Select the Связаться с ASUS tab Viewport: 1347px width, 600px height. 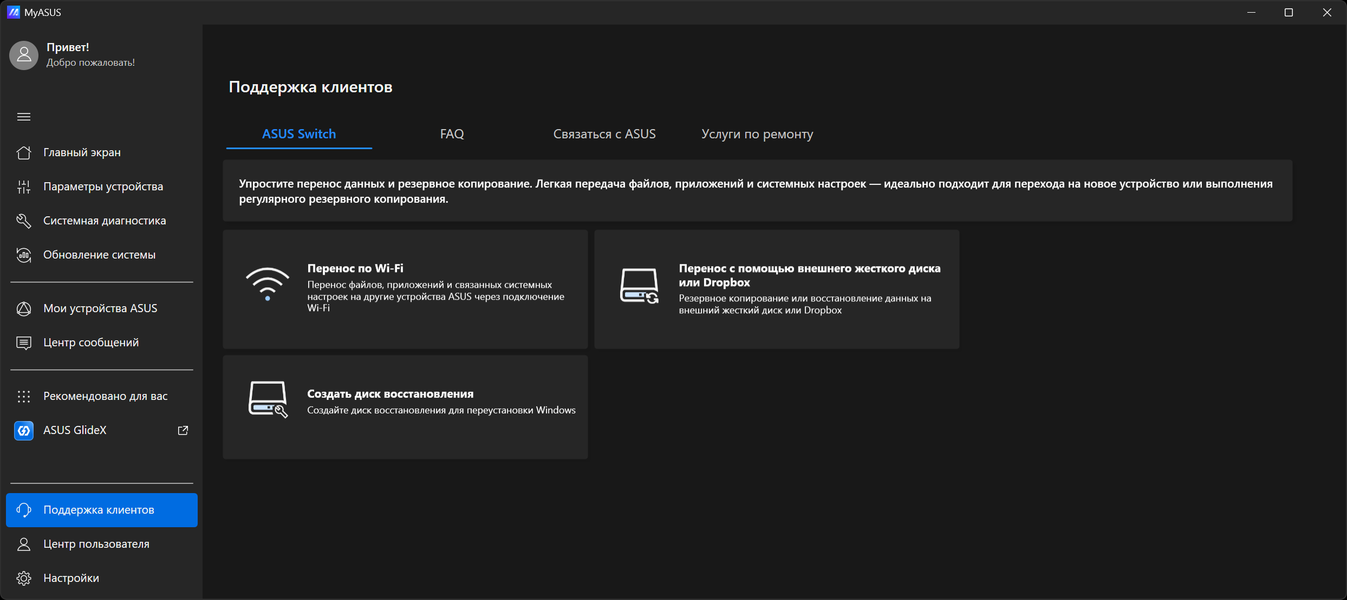(x=604, y=134)
